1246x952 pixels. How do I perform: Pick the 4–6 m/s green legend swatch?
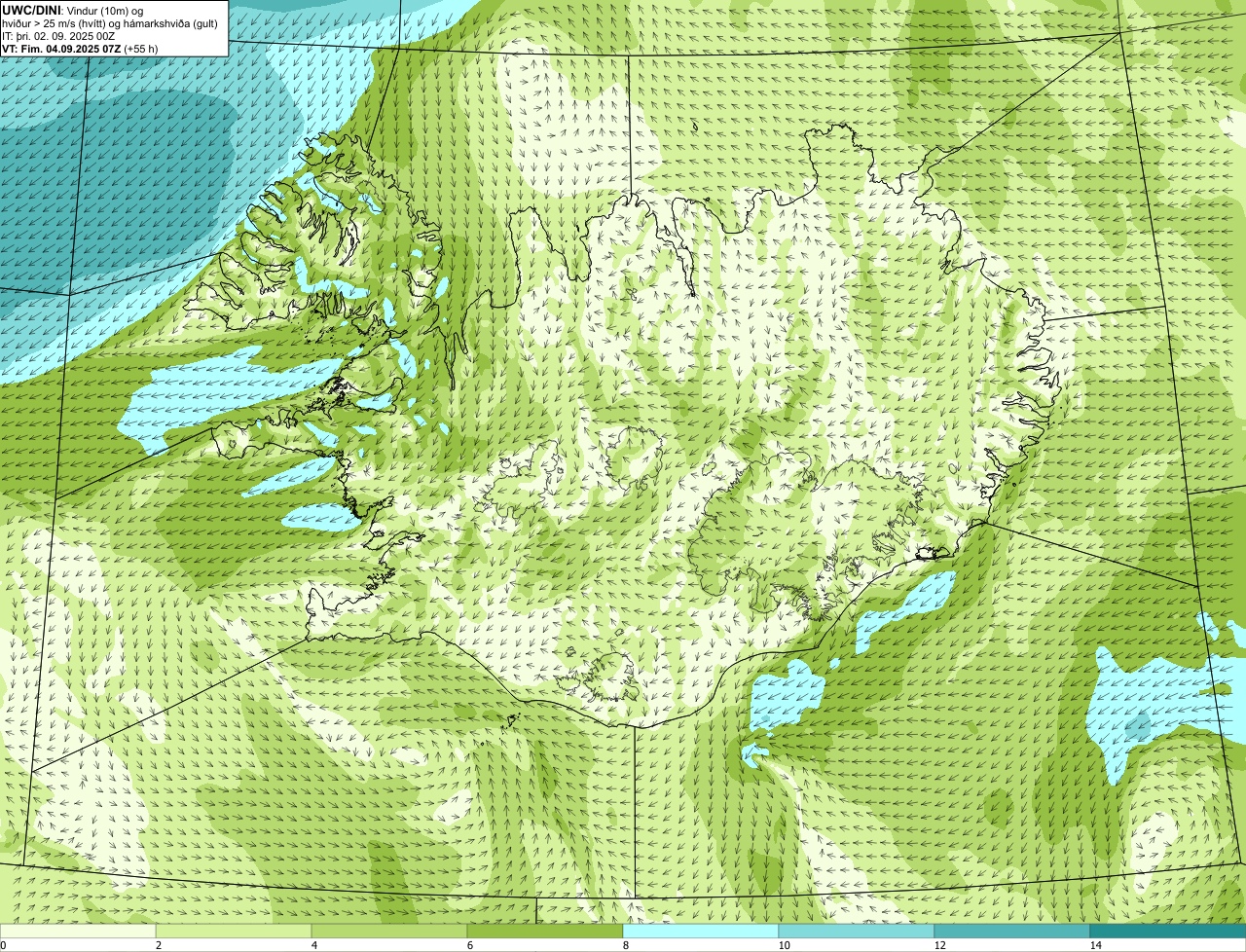(x=389, y=931)
